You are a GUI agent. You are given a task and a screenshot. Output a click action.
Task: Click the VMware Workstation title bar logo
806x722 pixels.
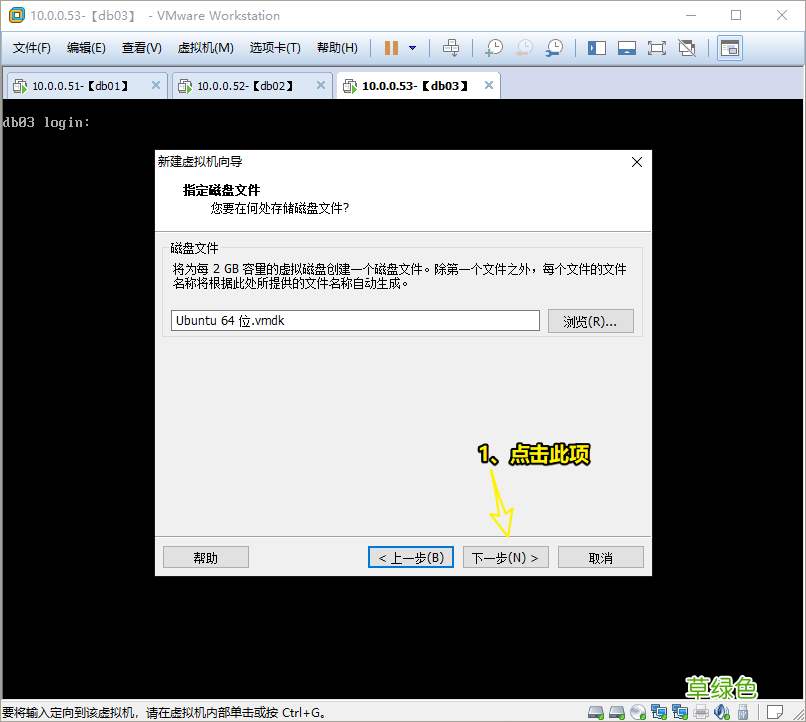(16, 15)
